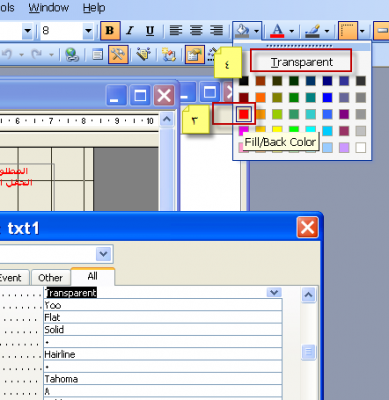Viewport: 389px width, 400px height.
Task: Pick the orange color swatch
Action: point(260,97)
